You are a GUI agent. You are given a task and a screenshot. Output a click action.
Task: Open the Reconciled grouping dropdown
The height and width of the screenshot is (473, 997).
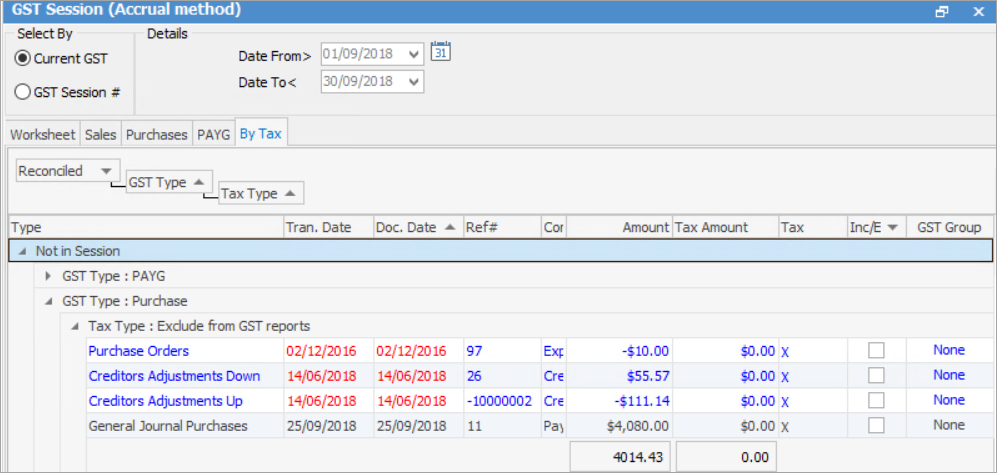coord(105,171)
